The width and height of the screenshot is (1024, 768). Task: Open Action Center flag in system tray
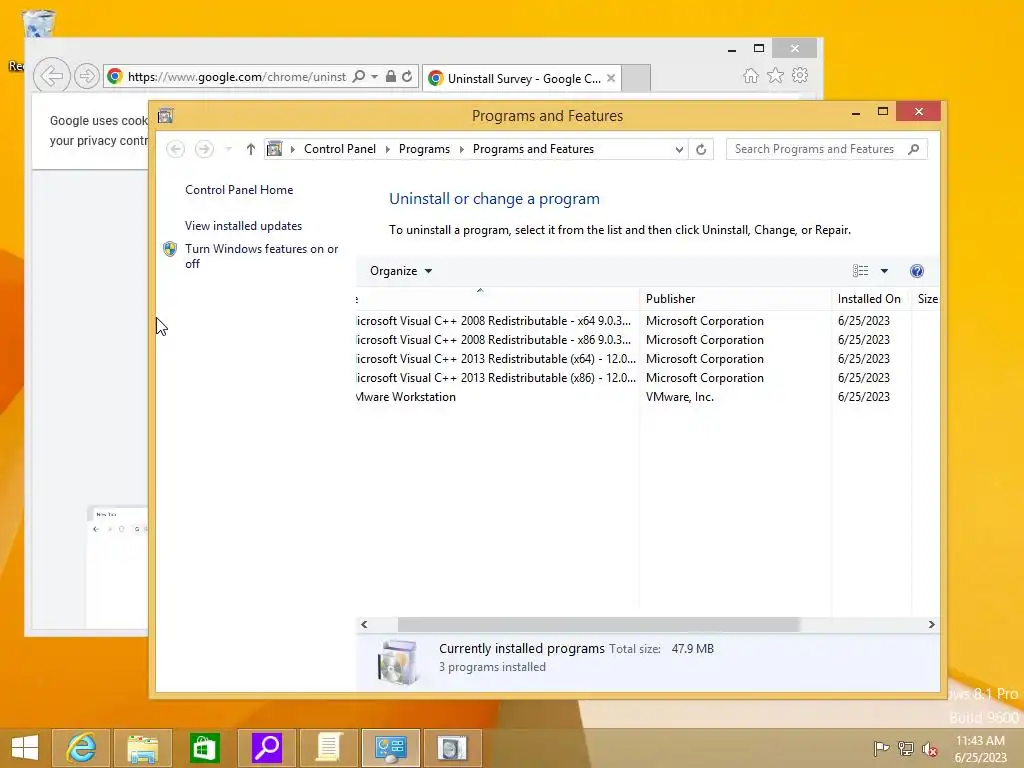pyautogui.click(x=881, y=748)
